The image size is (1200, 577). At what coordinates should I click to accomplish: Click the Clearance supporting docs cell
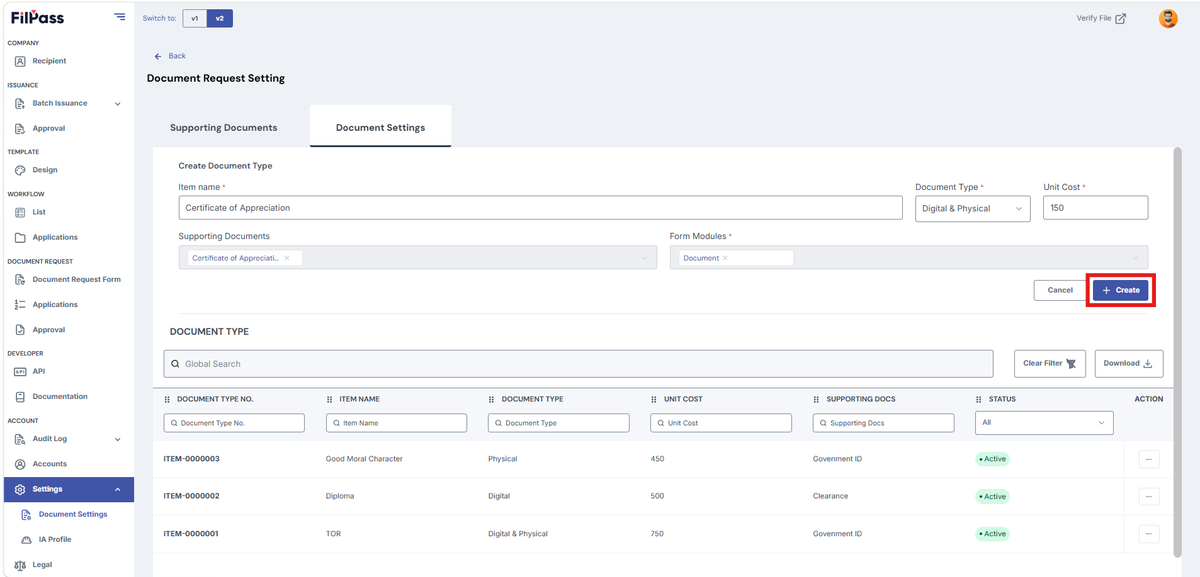pyautogui.click(x=831, y=496)
